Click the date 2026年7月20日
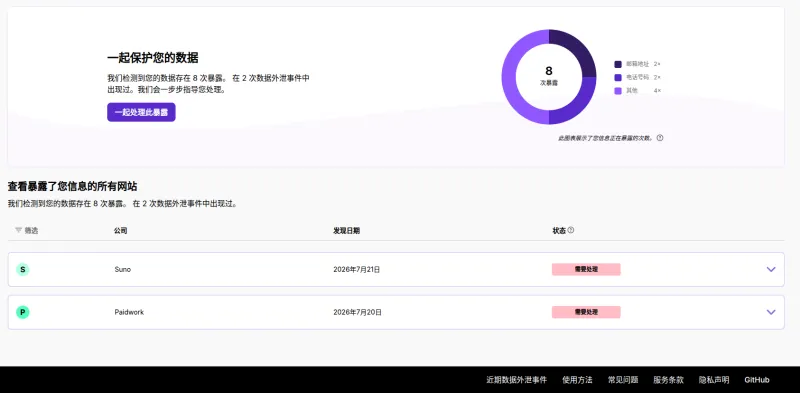Image resolution: width=800 pixels, height=393 pixels. (357, 312)
